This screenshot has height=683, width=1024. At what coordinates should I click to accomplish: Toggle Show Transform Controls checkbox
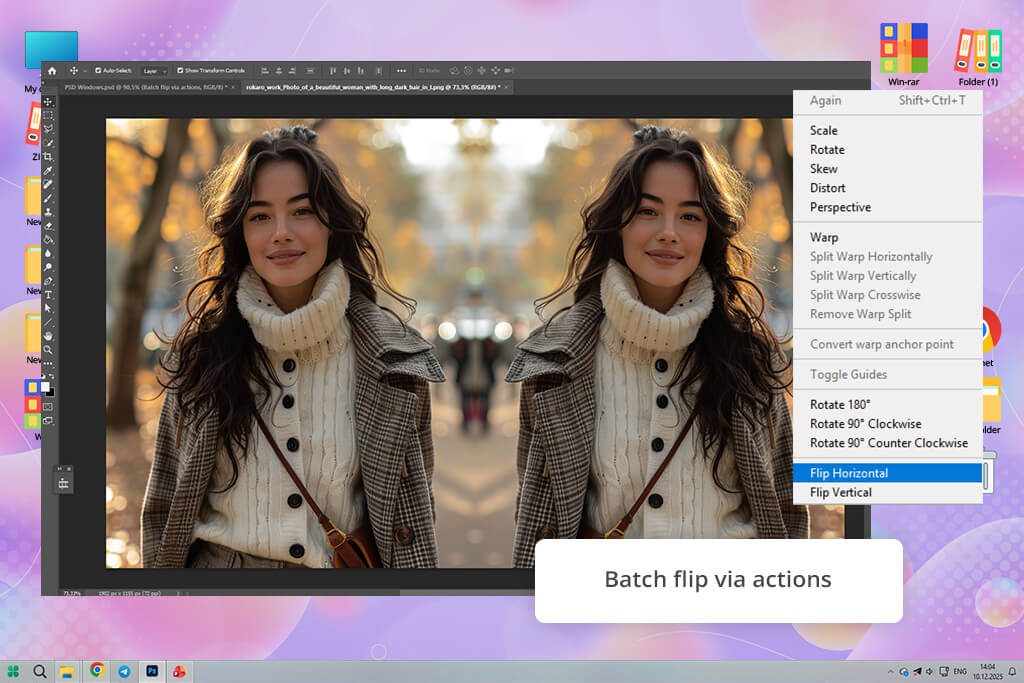pos(180,71)
